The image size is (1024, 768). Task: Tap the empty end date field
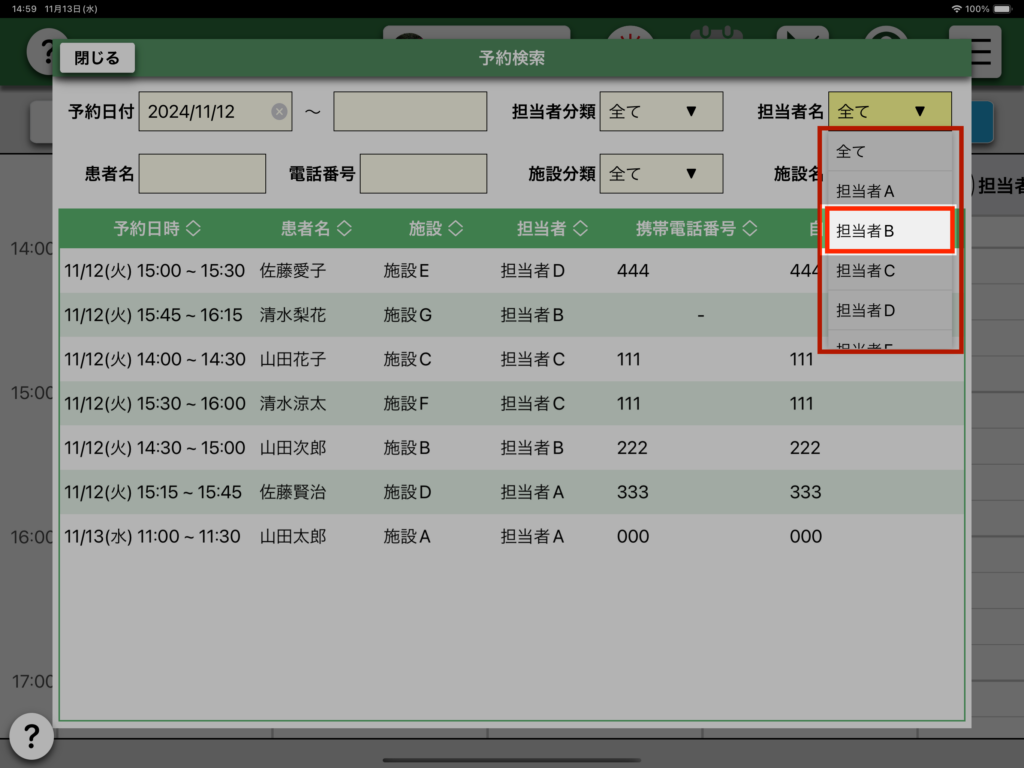coord(410,112)
